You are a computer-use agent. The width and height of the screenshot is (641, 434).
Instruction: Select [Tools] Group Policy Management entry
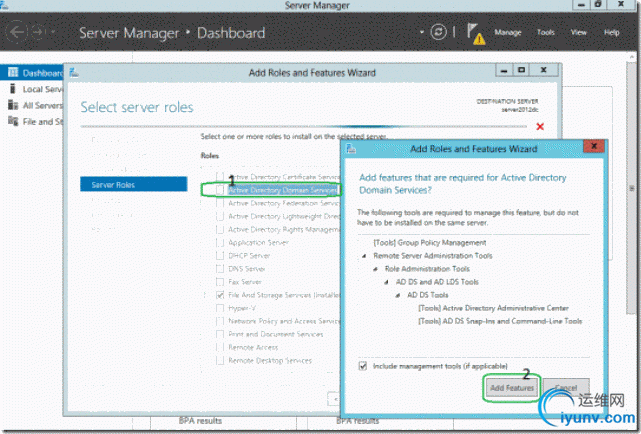[430, 243]
